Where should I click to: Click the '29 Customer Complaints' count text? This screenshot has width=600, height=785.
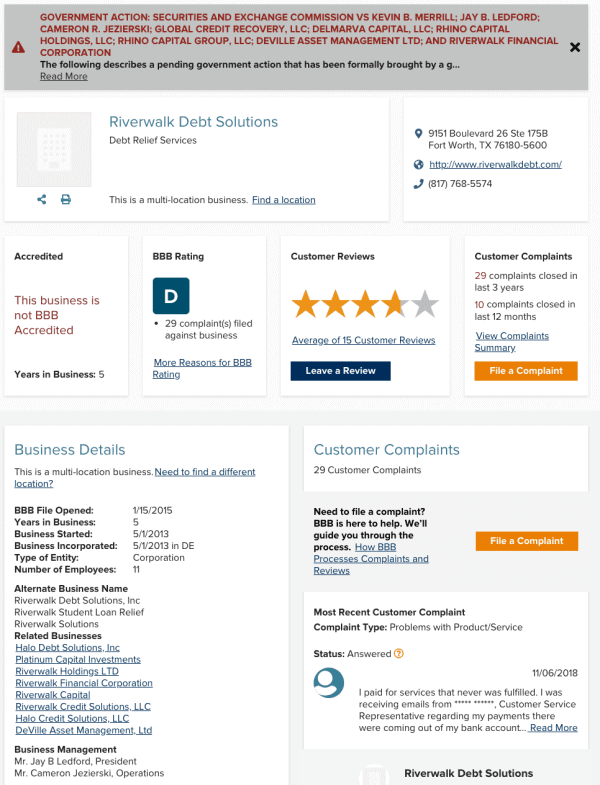coord(367,470)
